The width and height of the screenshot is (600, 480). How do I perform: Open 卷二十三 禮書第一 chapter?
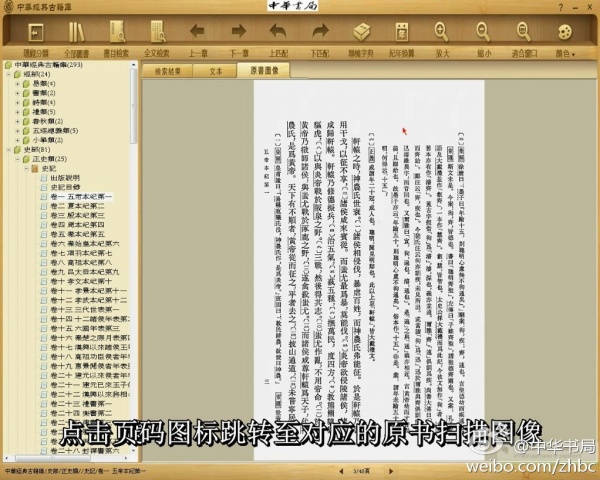pos(81,403)
